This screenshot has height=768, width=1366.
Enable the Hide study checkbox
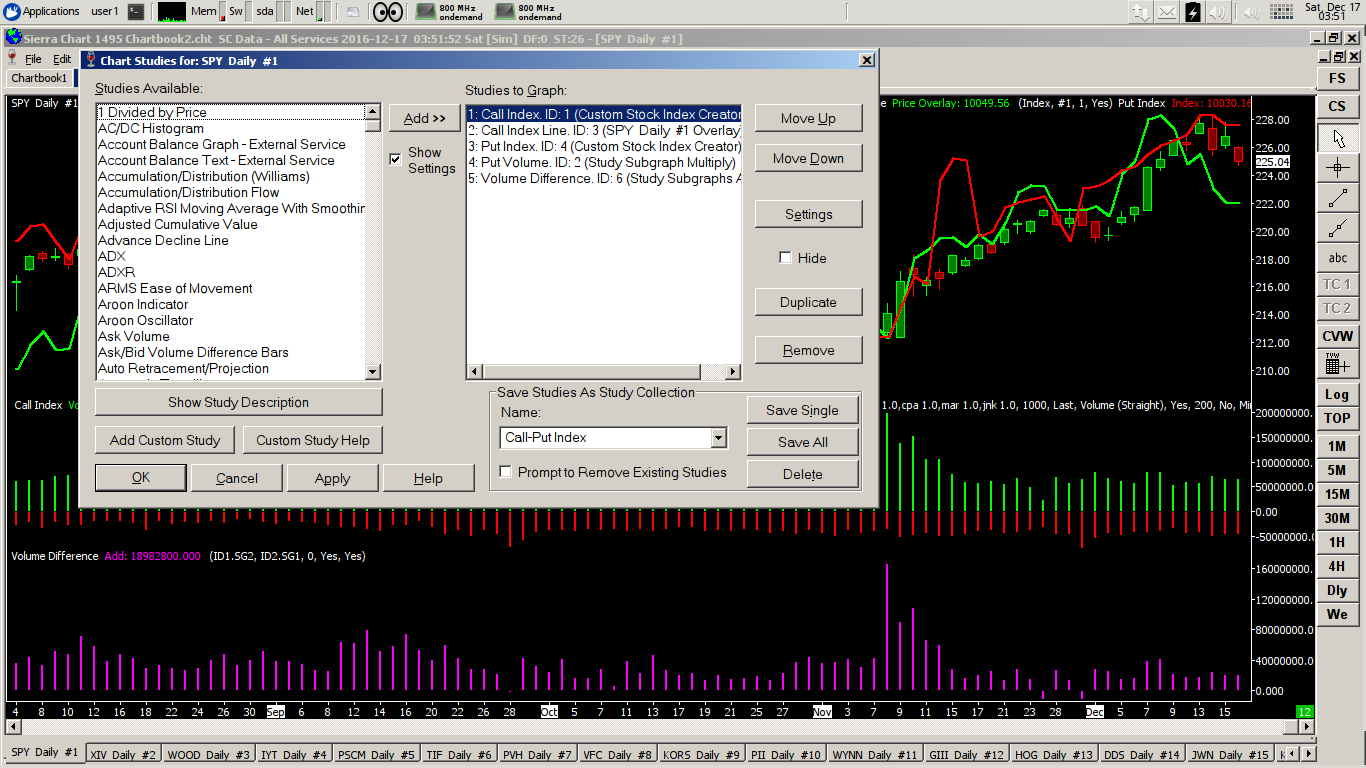[x=786, y=258]
